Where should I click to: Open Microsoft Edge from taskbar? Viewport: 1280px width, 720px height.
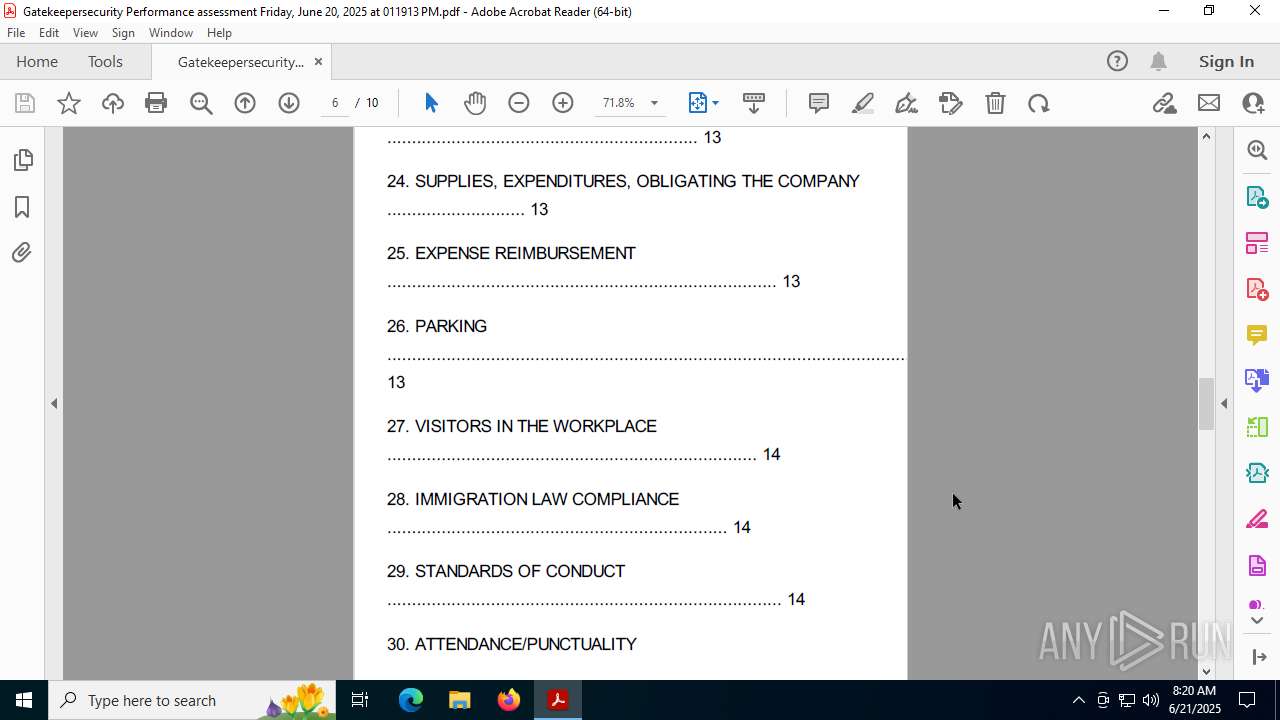pyautogui.click(x=411, y=700)
